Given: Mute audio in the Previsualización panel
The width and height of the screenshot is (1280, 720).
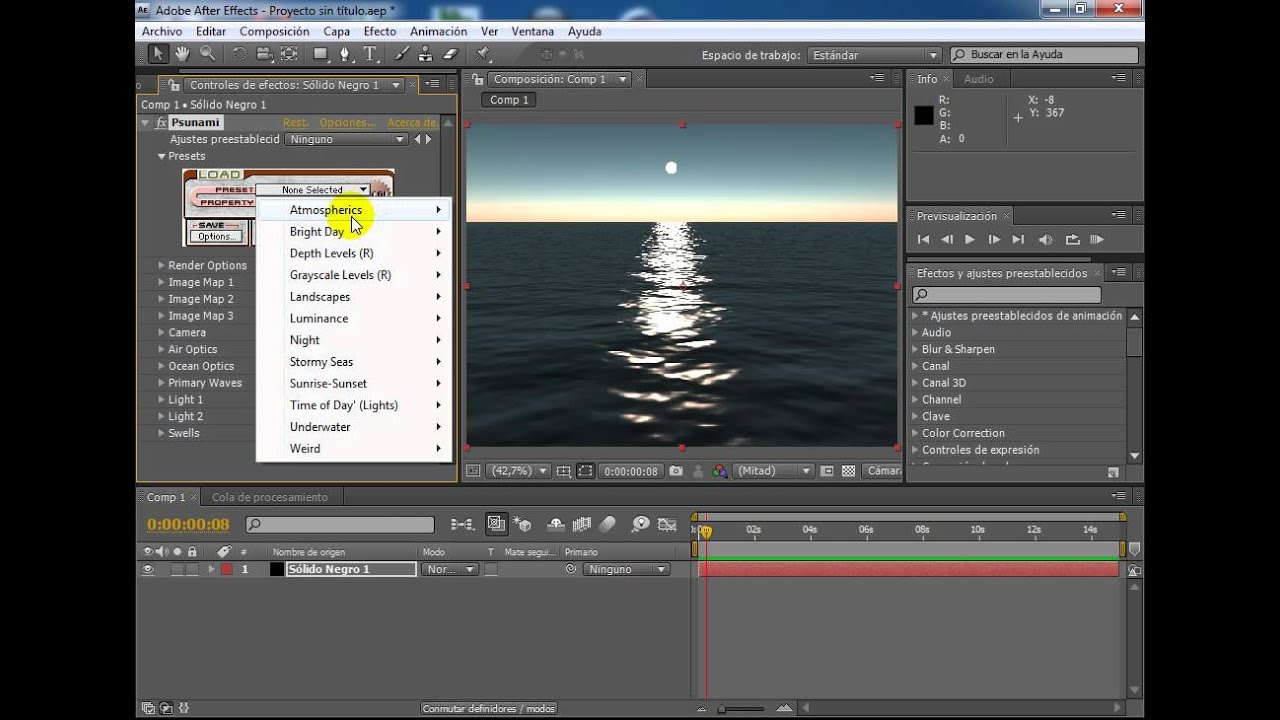Looking at the screenshot, I should tap(1046, 240).
